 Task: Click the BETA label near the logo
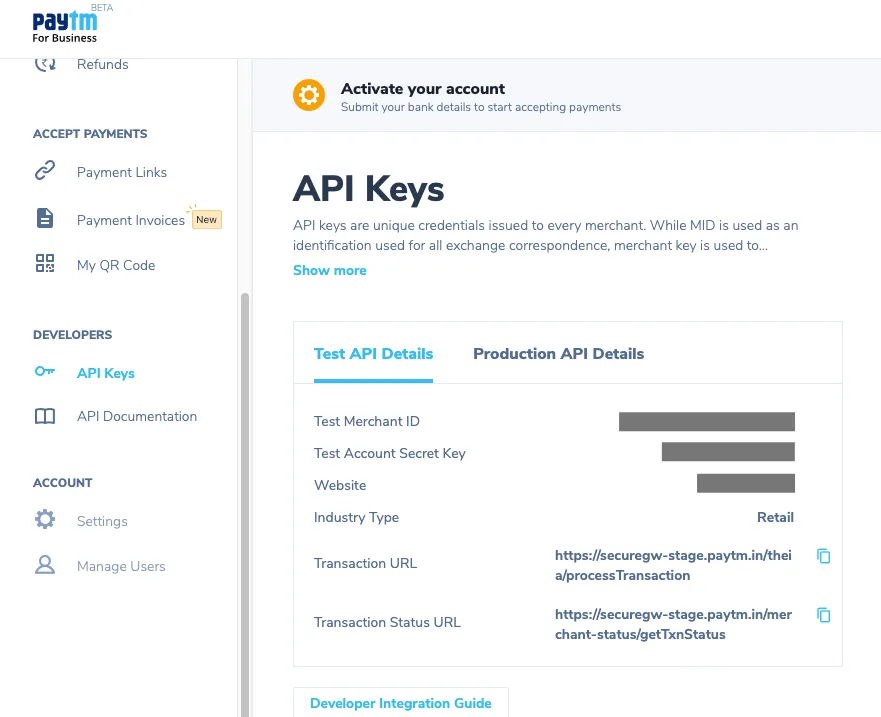coord(102,8)
